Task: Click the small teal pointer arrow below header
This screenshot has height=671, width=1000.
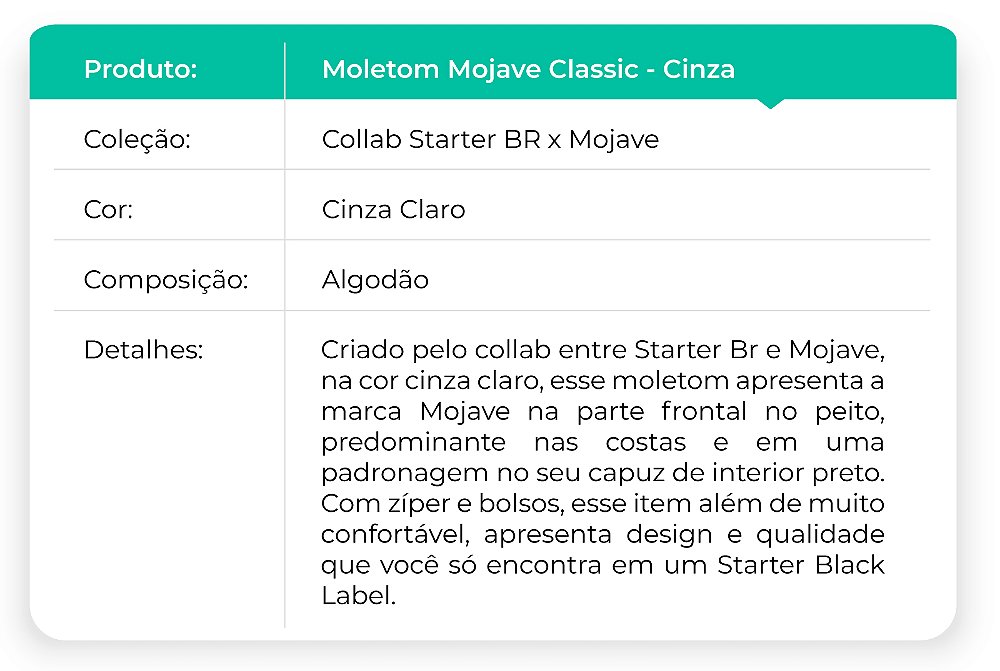Action: point(770,103)
